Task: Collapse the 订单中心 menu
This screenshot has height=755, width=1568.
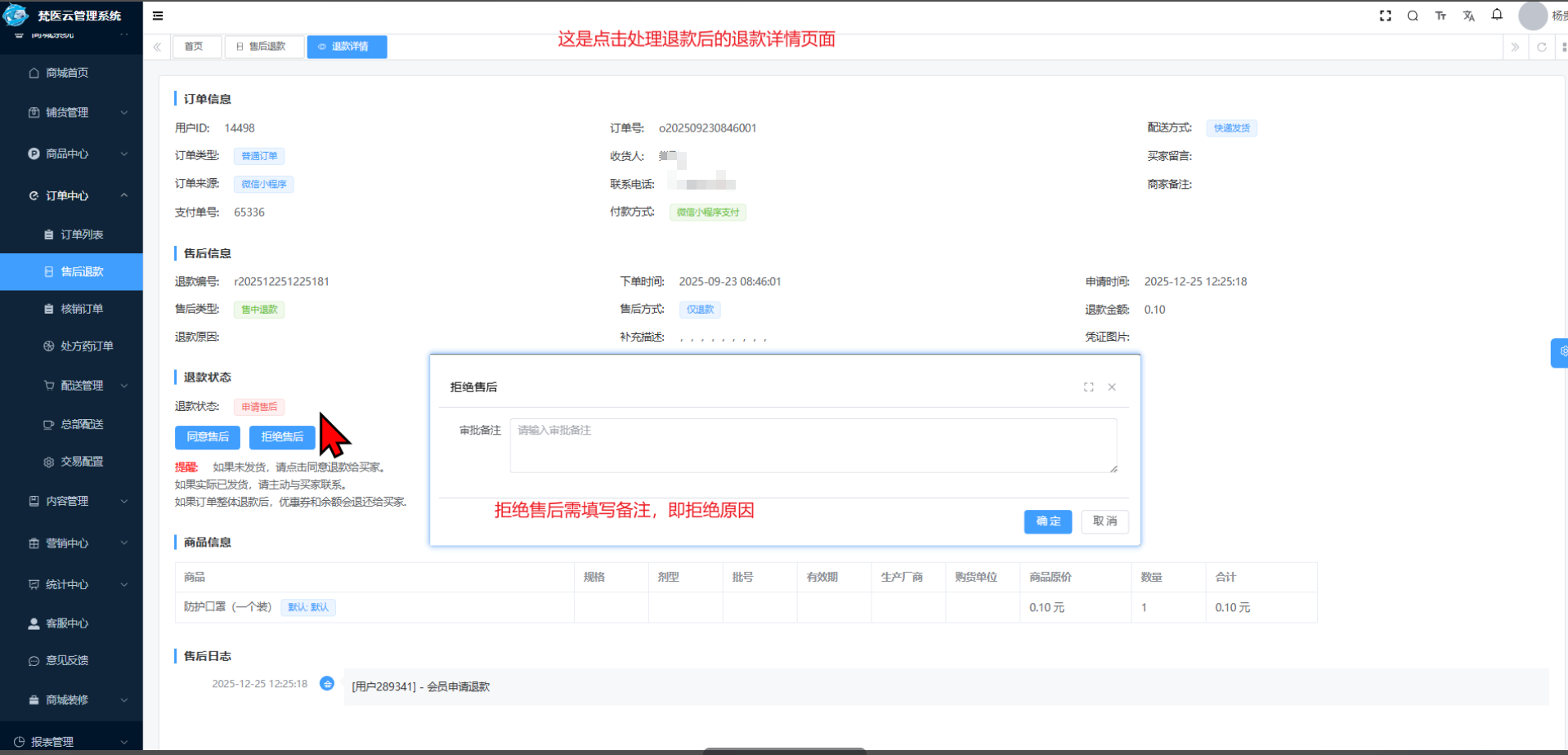Action: (x=74, y=195)
